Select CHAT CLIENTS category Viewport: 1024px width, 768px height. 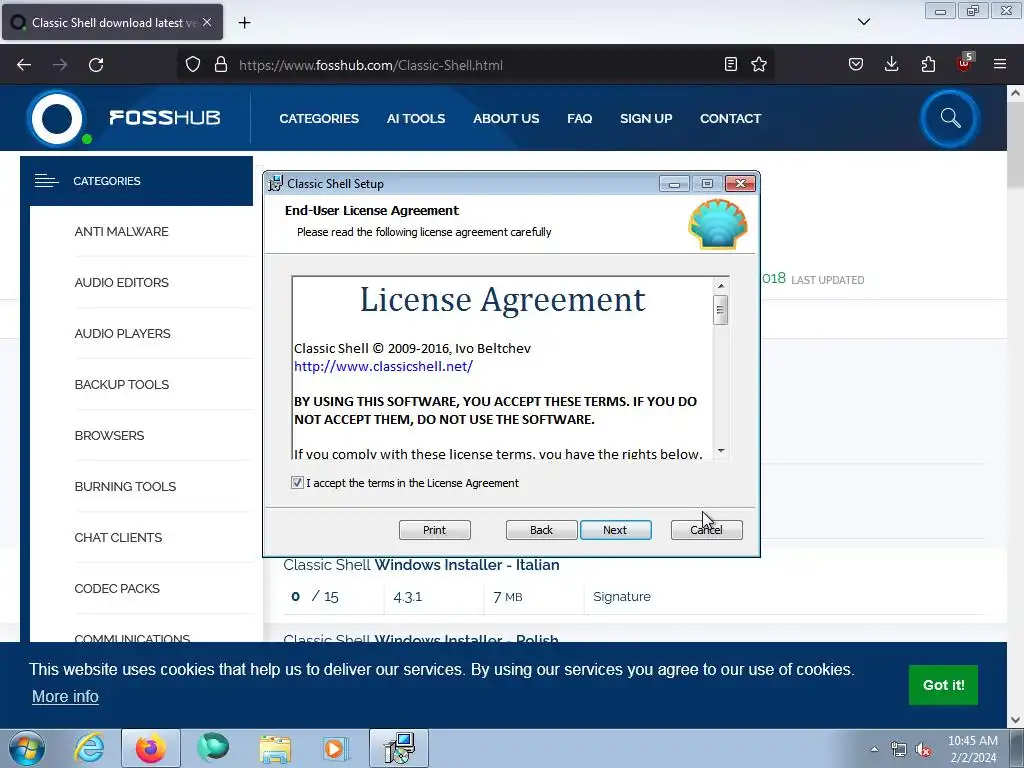[x=118, y=537]
